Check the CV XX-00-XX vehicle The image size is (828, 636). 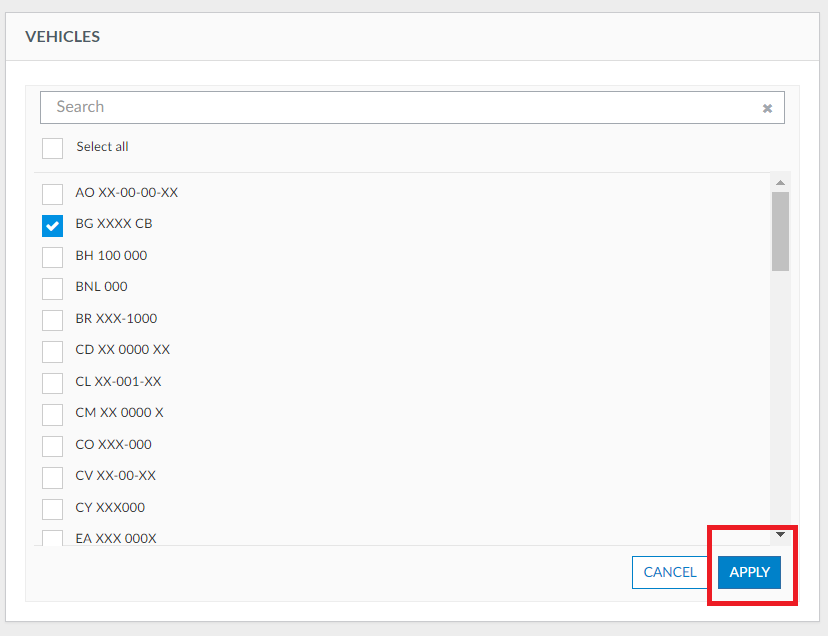click(x=52, y=477)
